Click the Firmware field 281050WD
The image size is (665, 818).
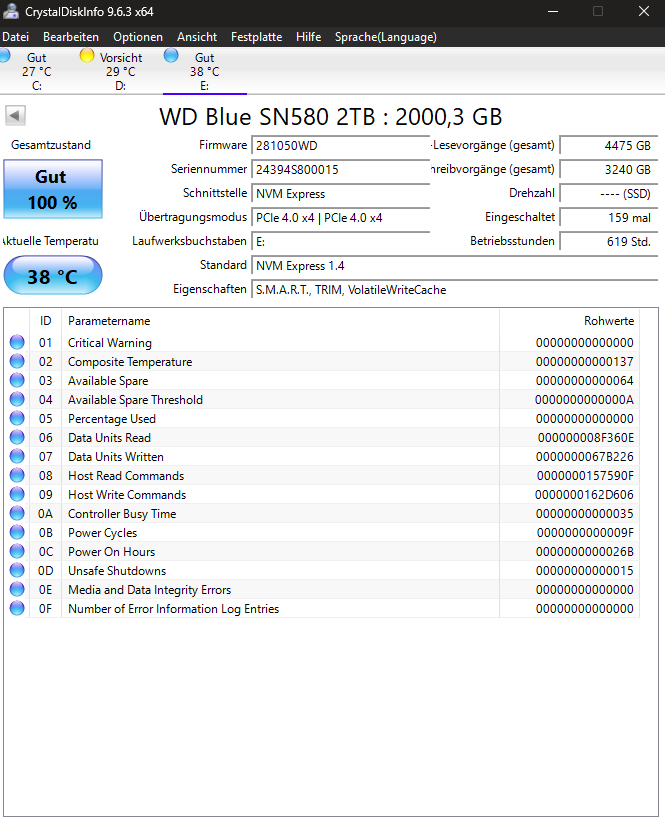pyautogui.click(x=341, y=146)
